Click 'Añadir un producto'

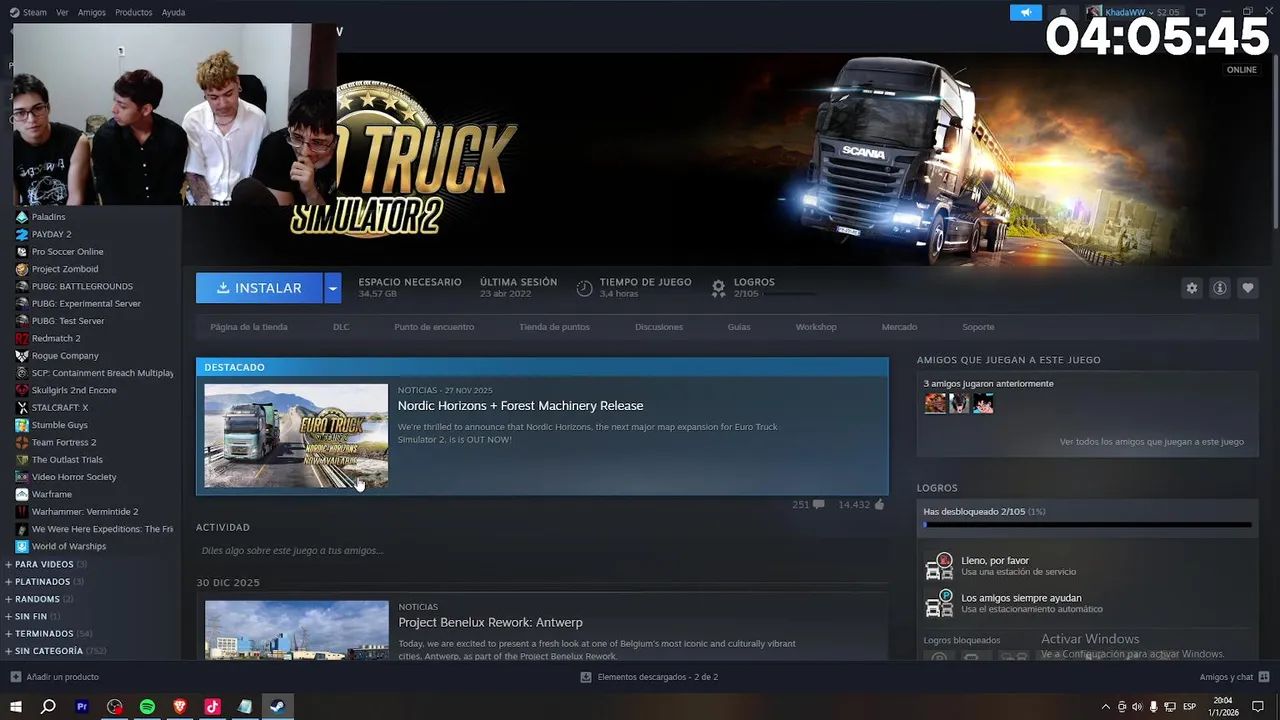[55, 677]
